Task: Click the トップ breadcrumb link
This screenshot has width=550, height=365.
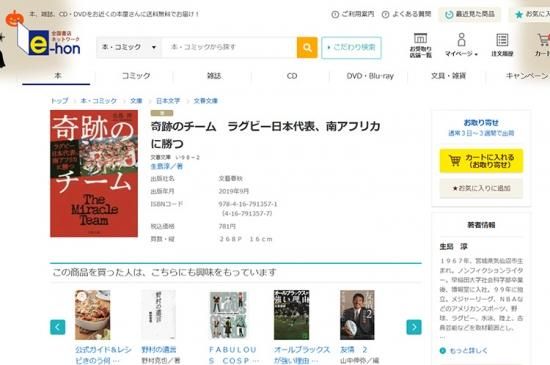Action: [60, 101]
